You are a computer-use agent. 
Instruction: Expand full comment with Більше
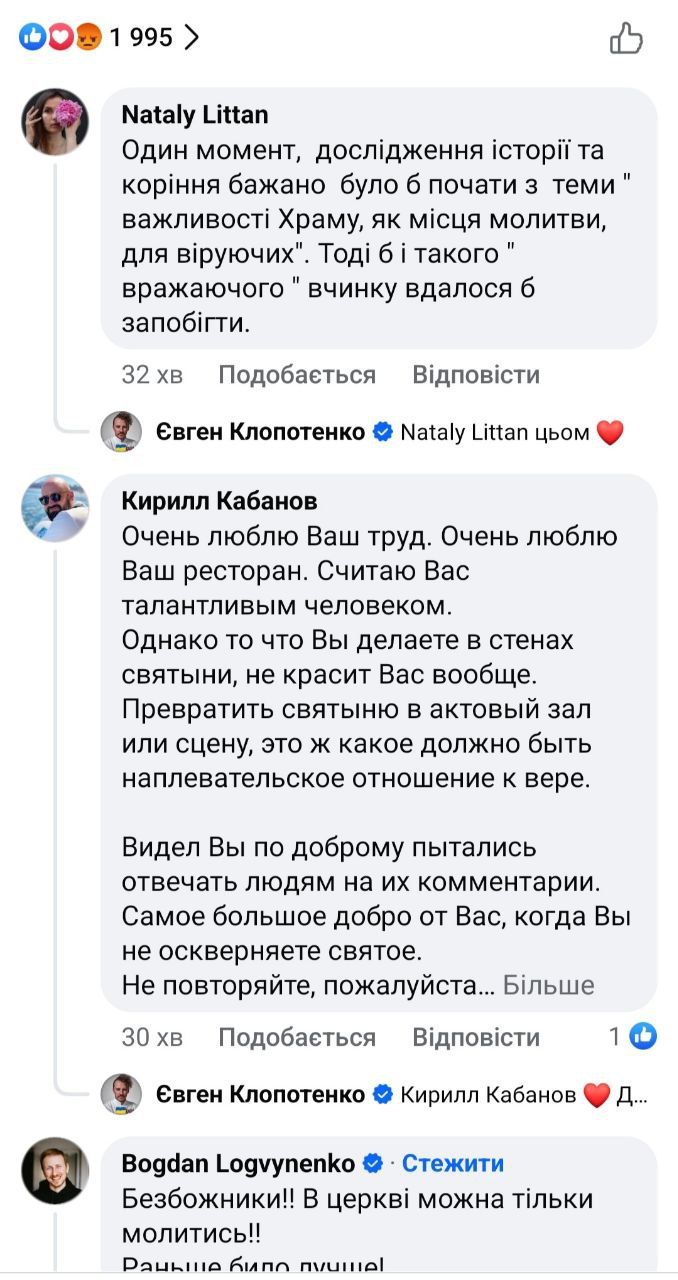point(548,985)
